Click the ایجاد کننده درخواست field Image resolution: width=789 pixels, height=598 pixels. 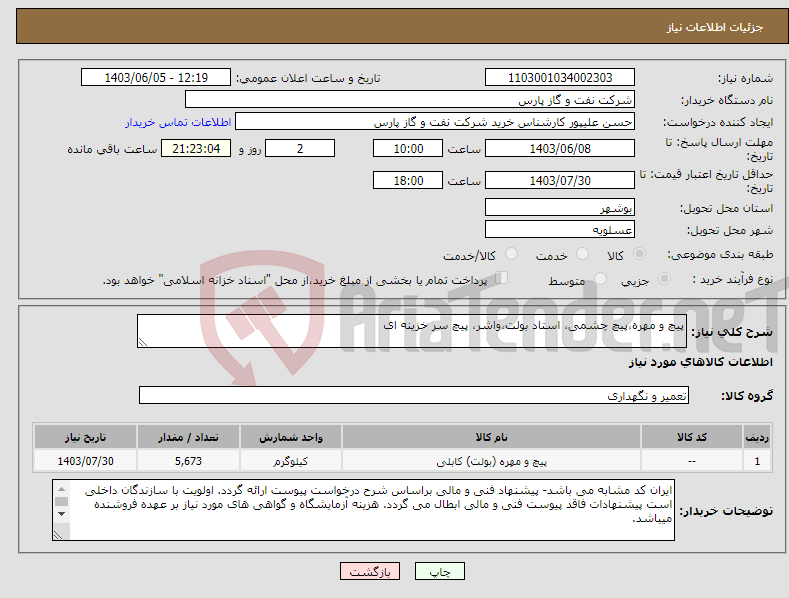tap(435, 122)
